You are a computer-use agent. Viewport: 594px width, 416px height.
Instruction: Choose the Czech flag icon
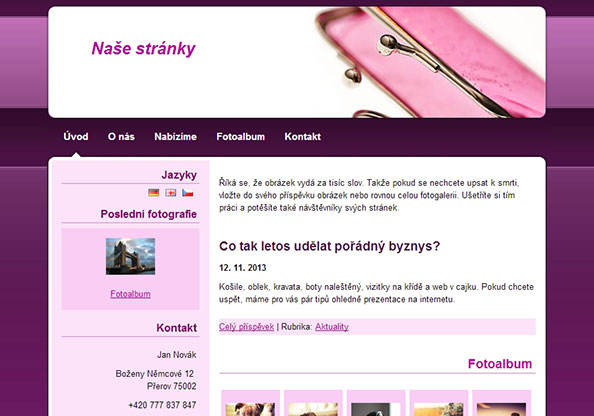(188, 193)
